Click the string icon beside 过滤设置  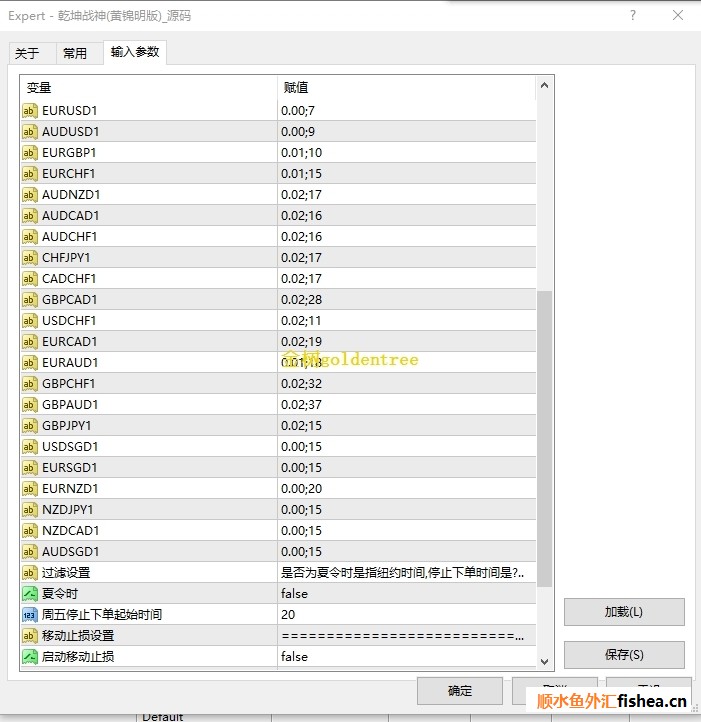(30, 573)
